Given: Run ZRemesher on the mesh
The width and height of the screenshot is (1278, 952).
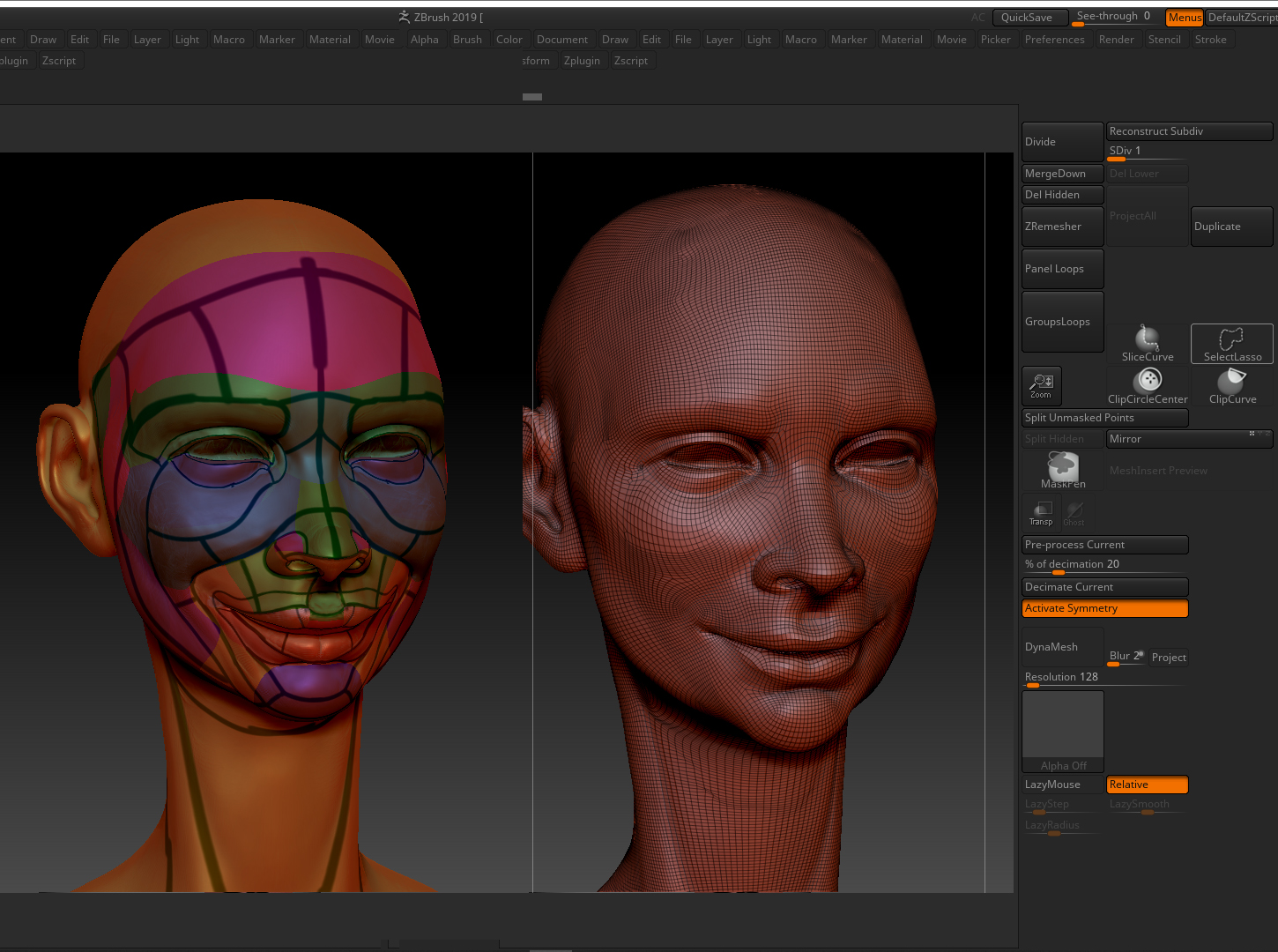Looking at the screenshot, I should tap(1063, 227).
